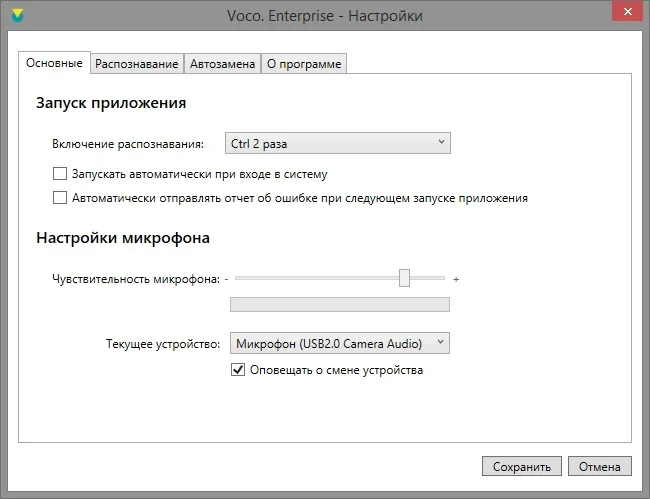This screenshot has width=650, height=499.
Task: Click the Запуск приложения heading
Action: click(x=111, y=103)
